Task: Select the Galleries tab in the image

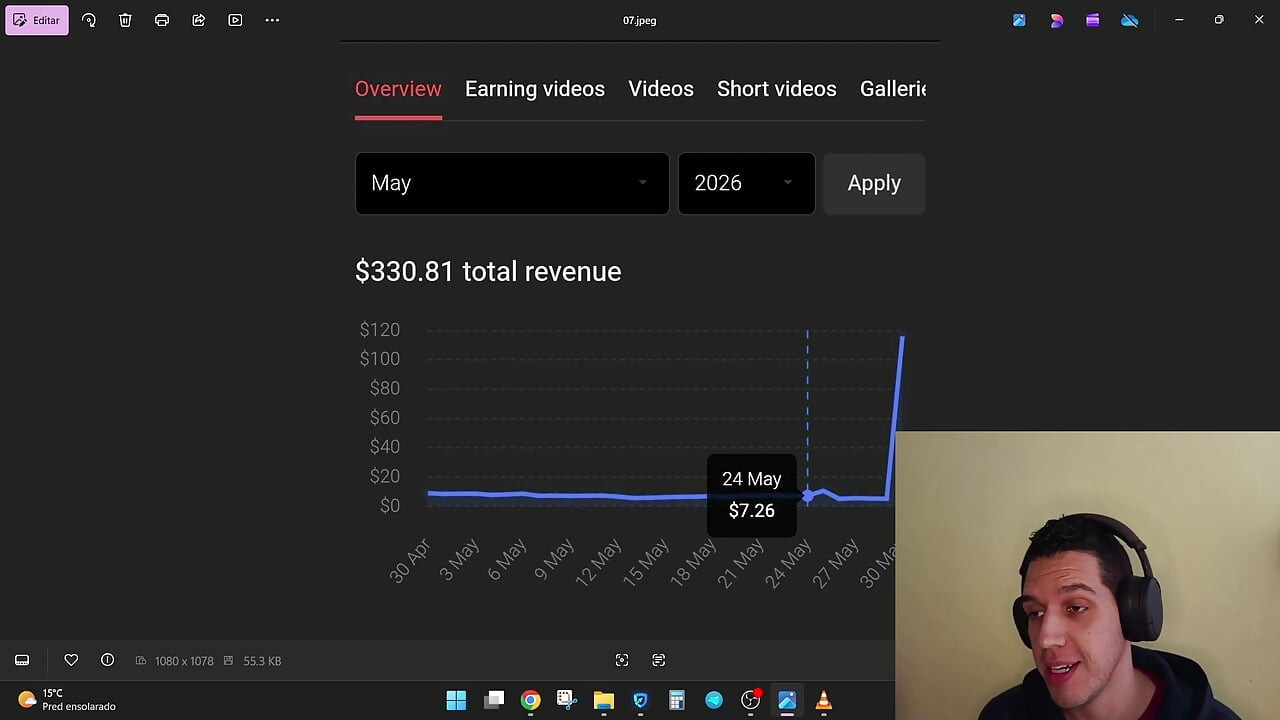Action: click(893, 89)
